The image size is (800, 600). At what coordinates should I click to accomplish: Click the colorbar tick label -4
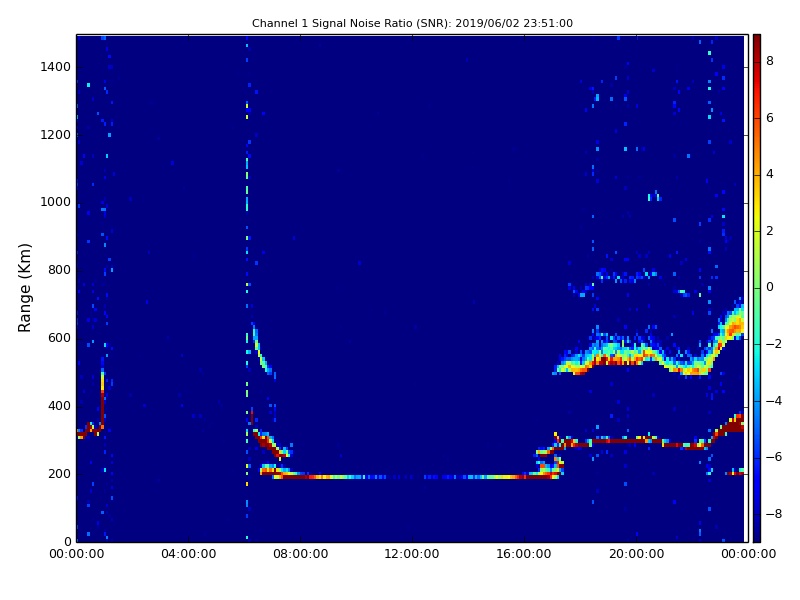click(x=769, y=400)
